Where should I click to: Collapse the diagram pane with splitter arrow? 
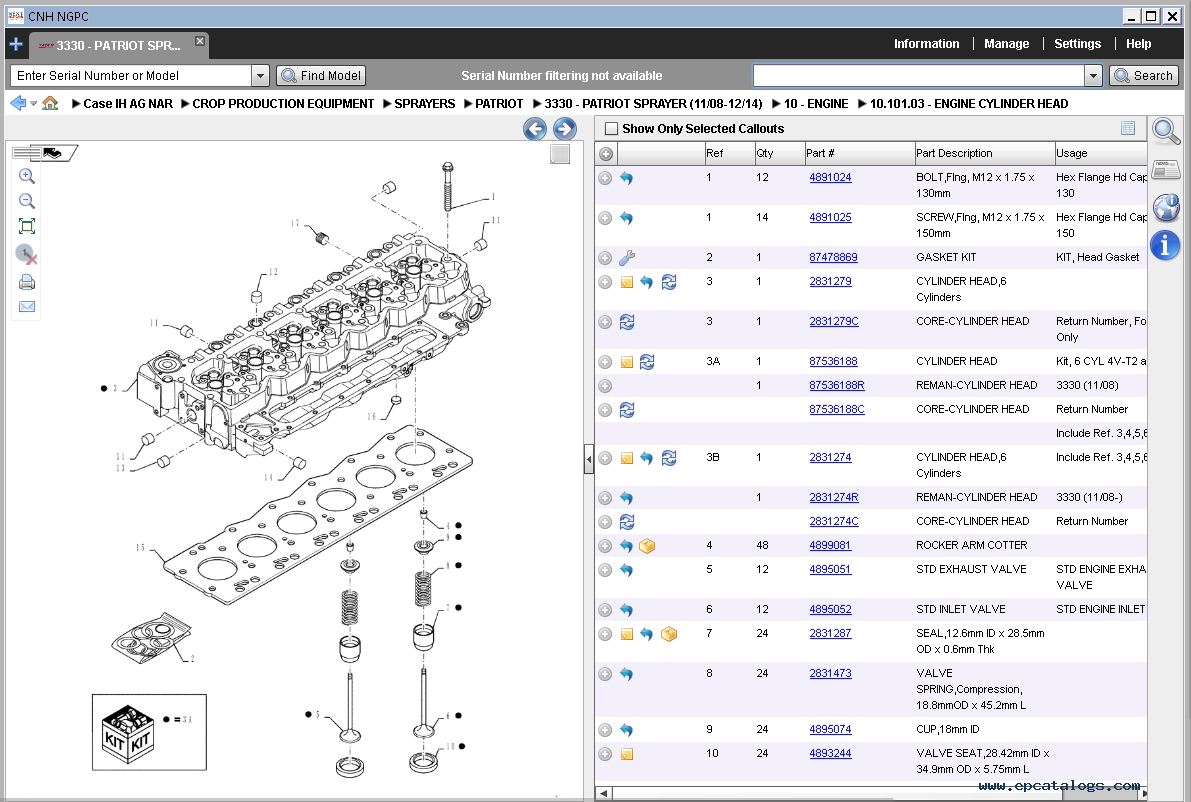click(x=589, y=459)
